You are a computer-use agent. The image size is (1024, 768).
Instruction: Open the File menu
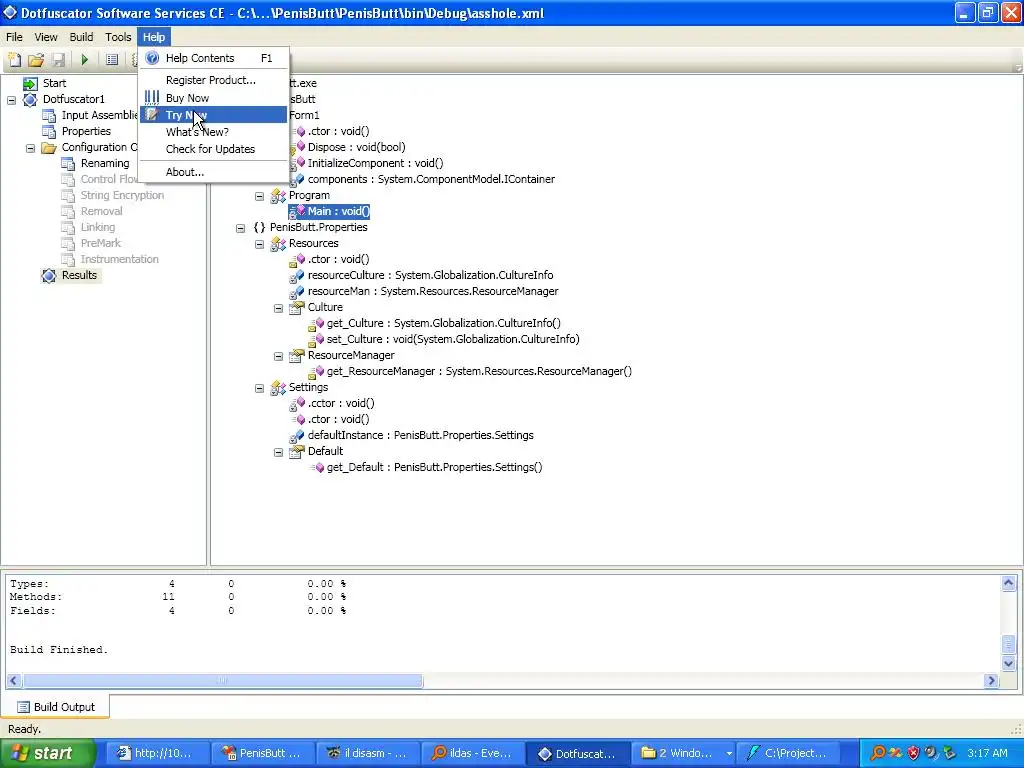(14, 37)
